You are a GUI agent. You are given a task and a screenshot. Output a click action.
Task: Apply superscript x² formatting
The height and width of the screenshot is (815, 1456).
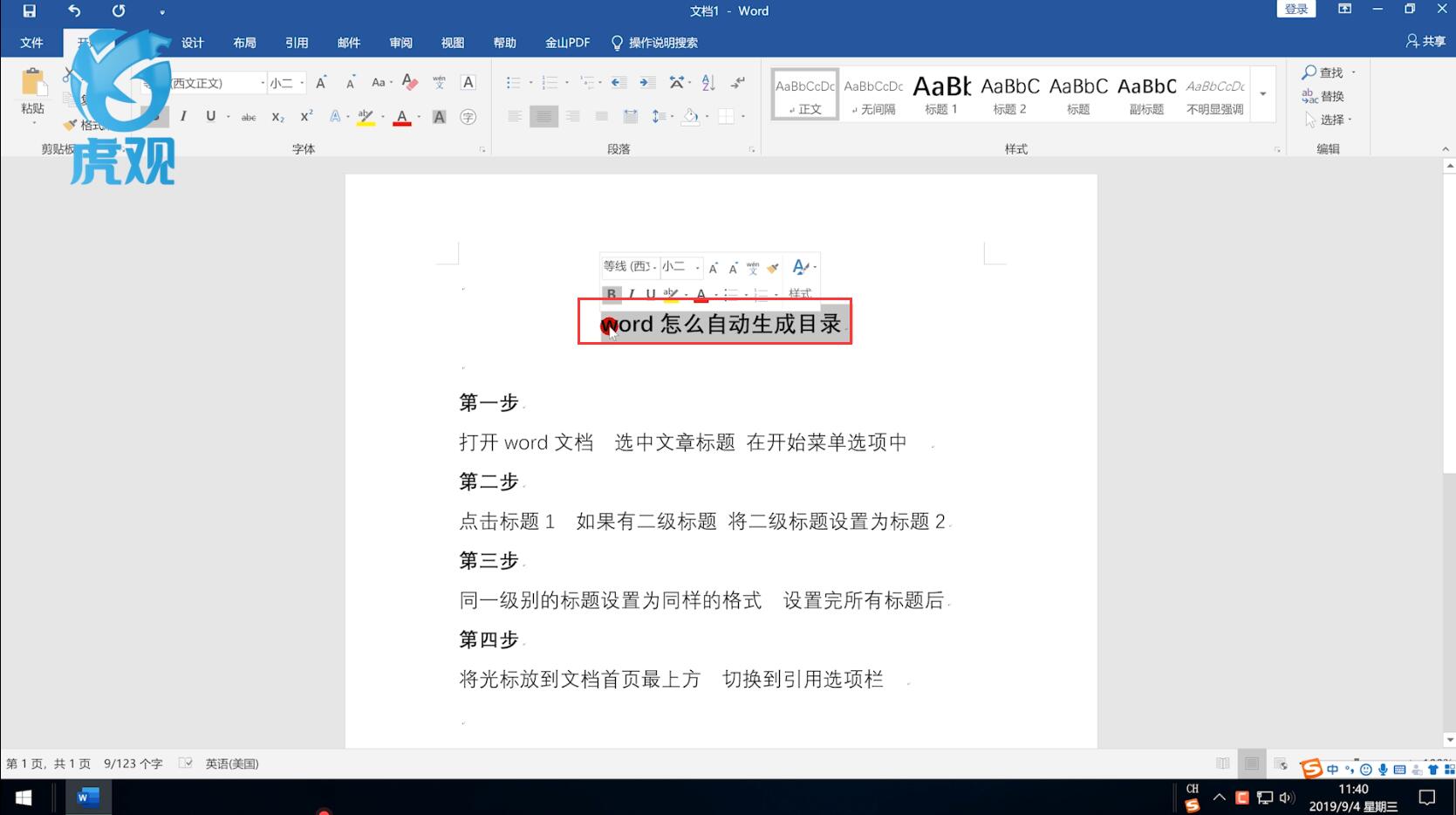click(x=306, y=117)
